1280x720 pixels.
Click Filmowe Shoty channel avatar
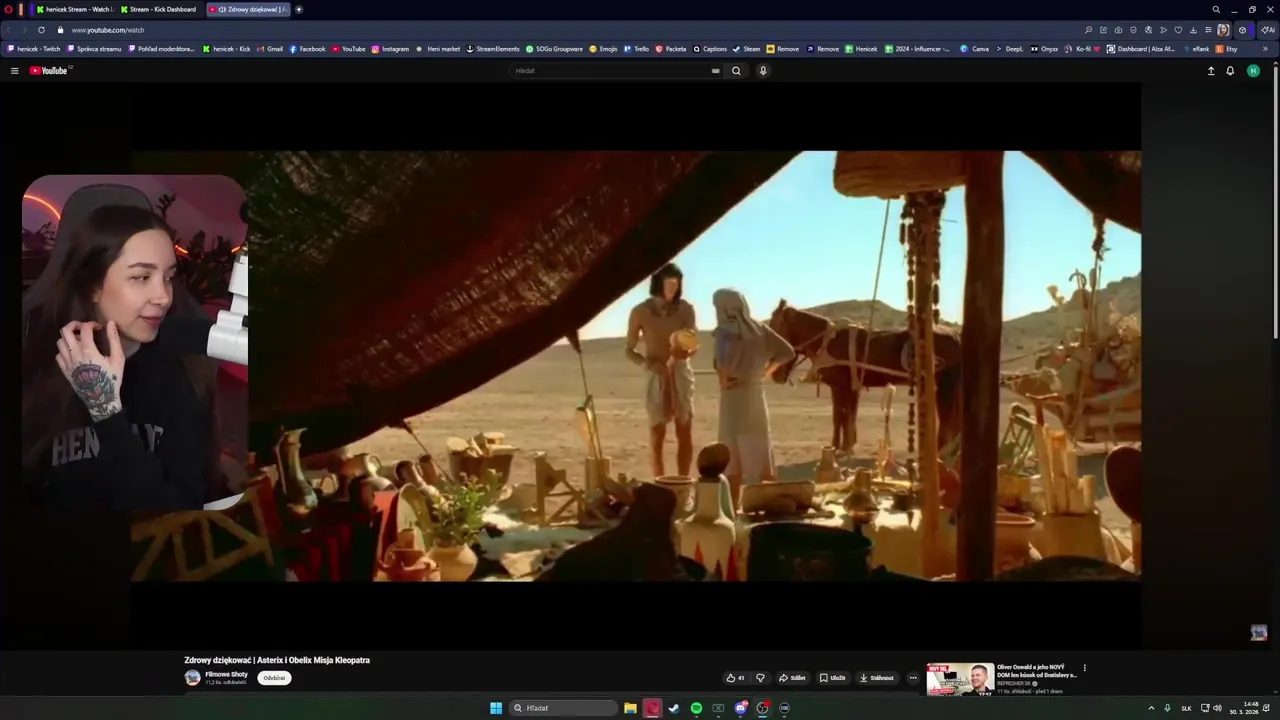click(192, 678)
